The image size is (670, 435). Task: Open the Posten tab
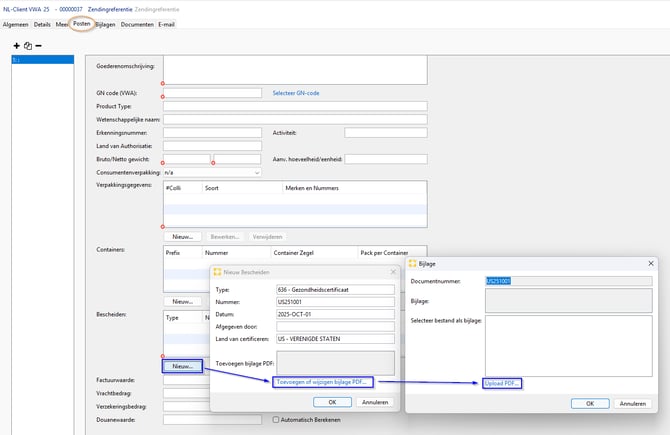point(81,24)
